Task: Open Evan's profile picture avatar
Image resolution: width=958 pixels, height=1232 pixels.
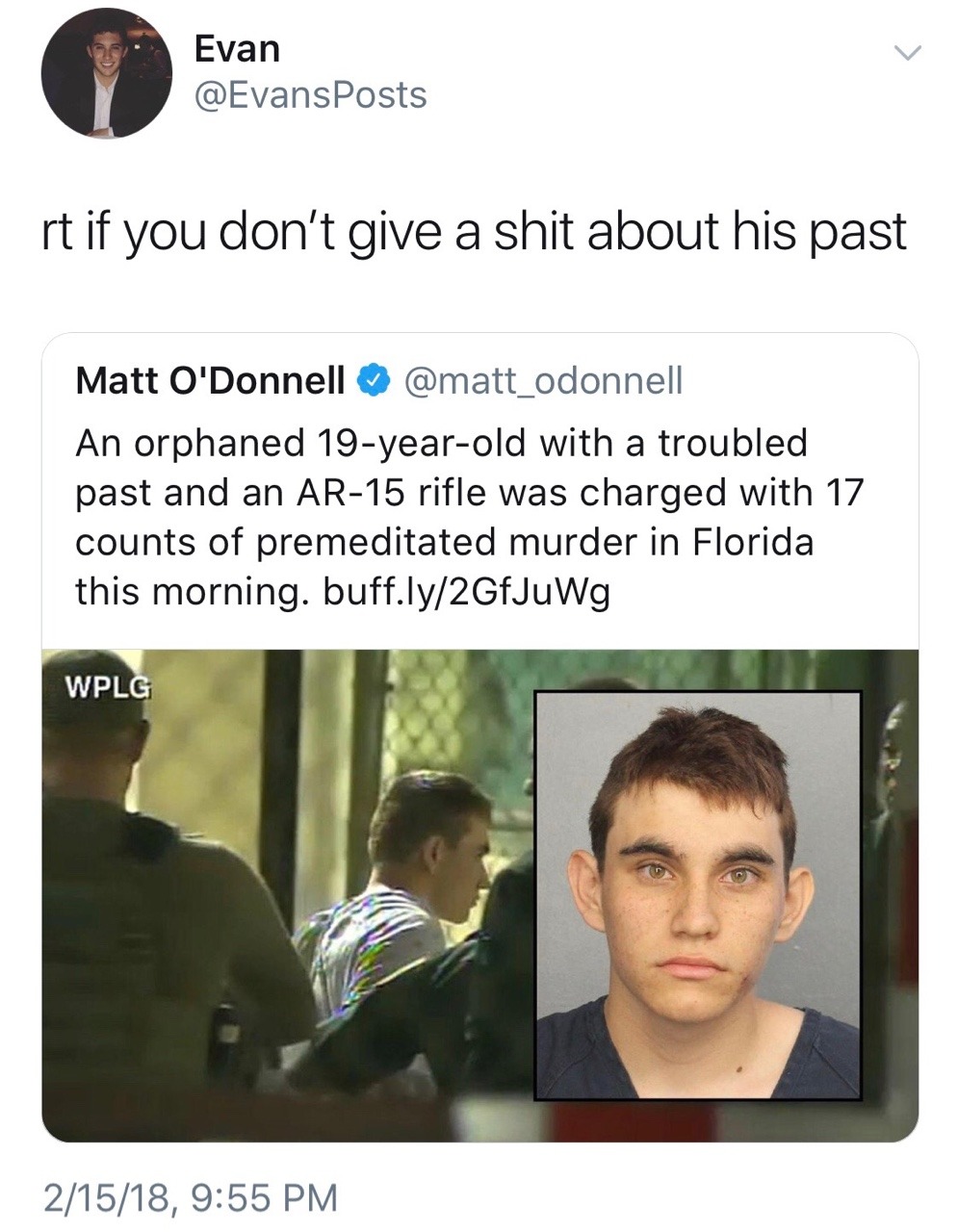Action: 106,74
